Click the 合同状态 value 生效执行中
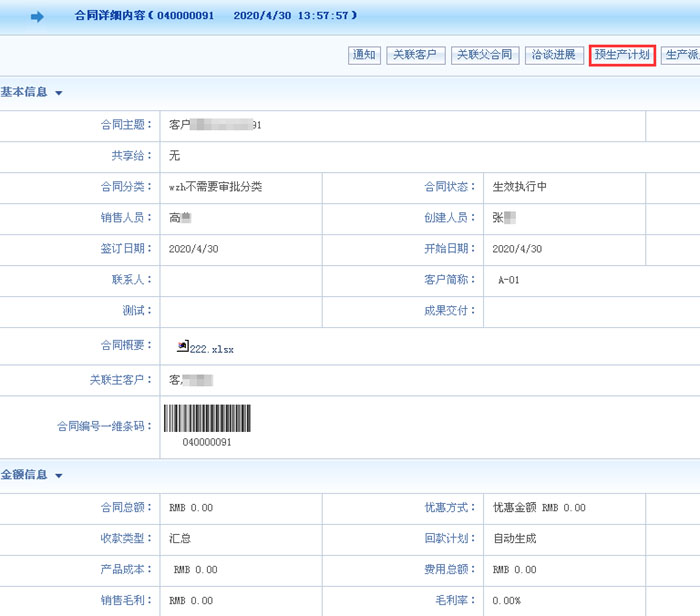Screen dimensions: 700x616 pos(520,187)
